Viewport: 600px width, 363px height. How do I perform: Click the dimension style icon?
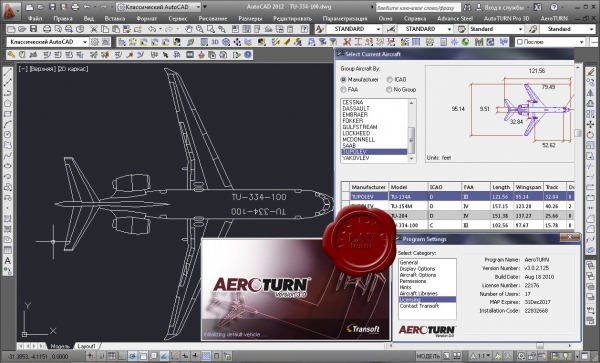click(x=391, y=29)
